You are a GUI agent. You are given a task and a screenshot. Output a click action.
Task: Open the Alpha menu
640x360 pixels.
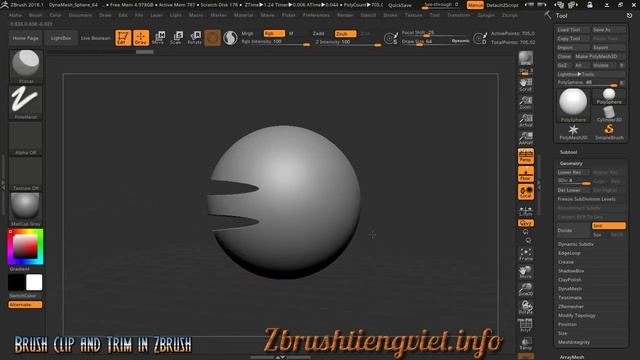(16, 15)
